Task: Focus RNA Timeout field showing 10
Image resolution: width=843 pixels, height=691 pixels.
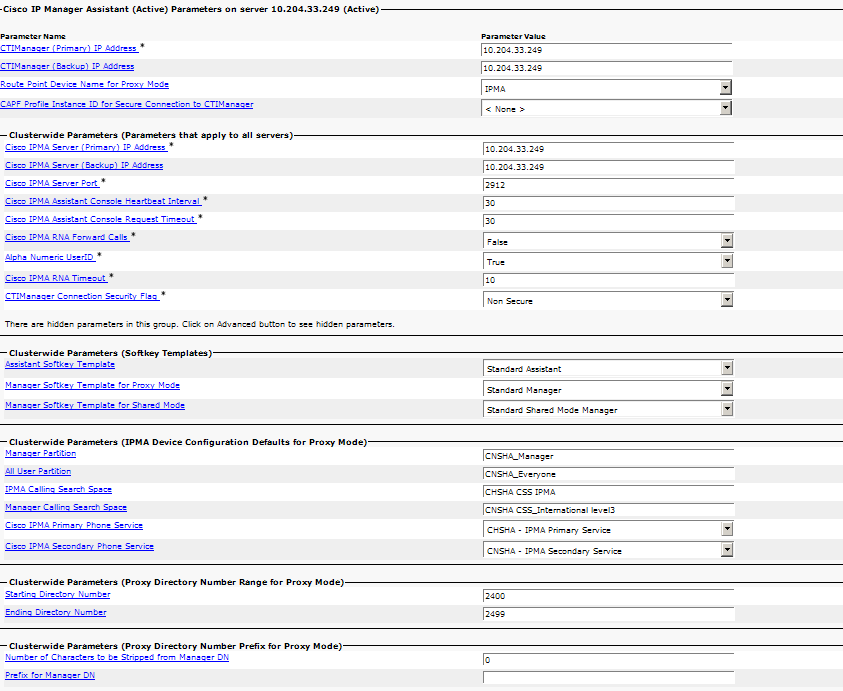Action: [x=609, y=280]
